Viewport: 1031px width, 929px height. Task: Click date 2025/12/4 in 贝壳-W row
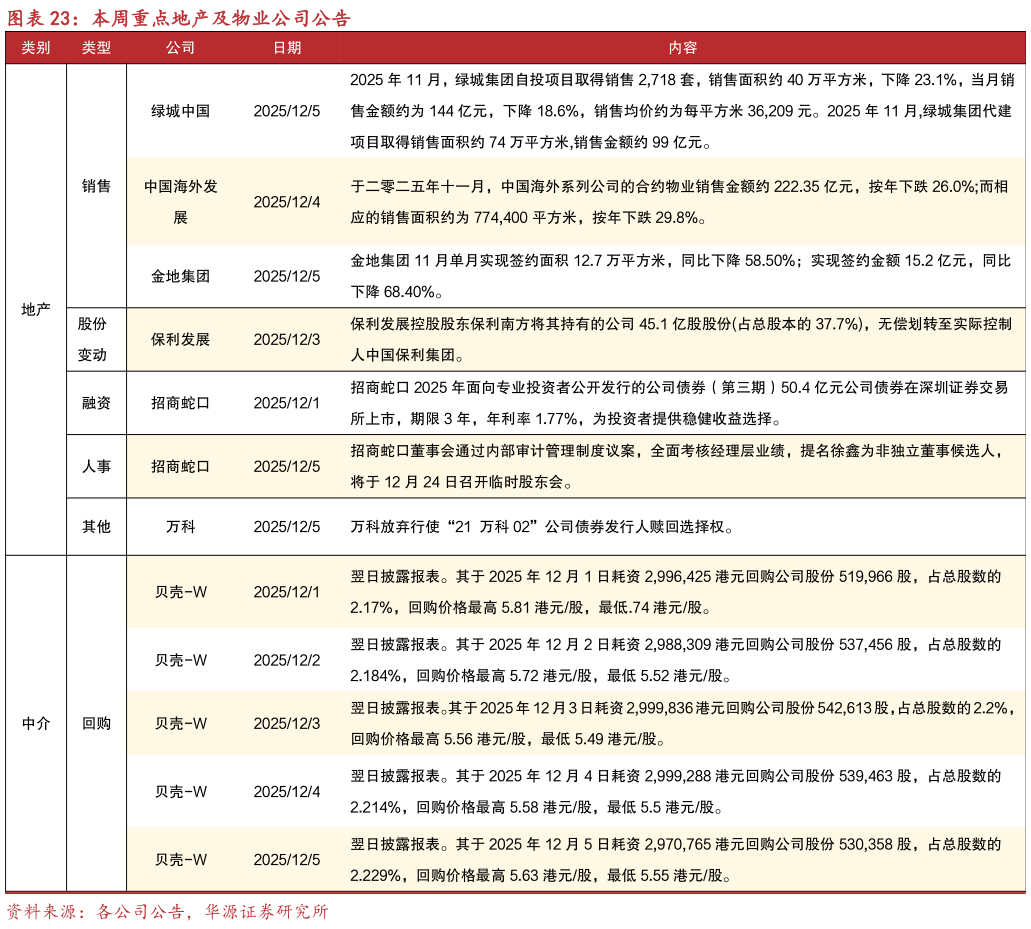(x=287, y=792)
